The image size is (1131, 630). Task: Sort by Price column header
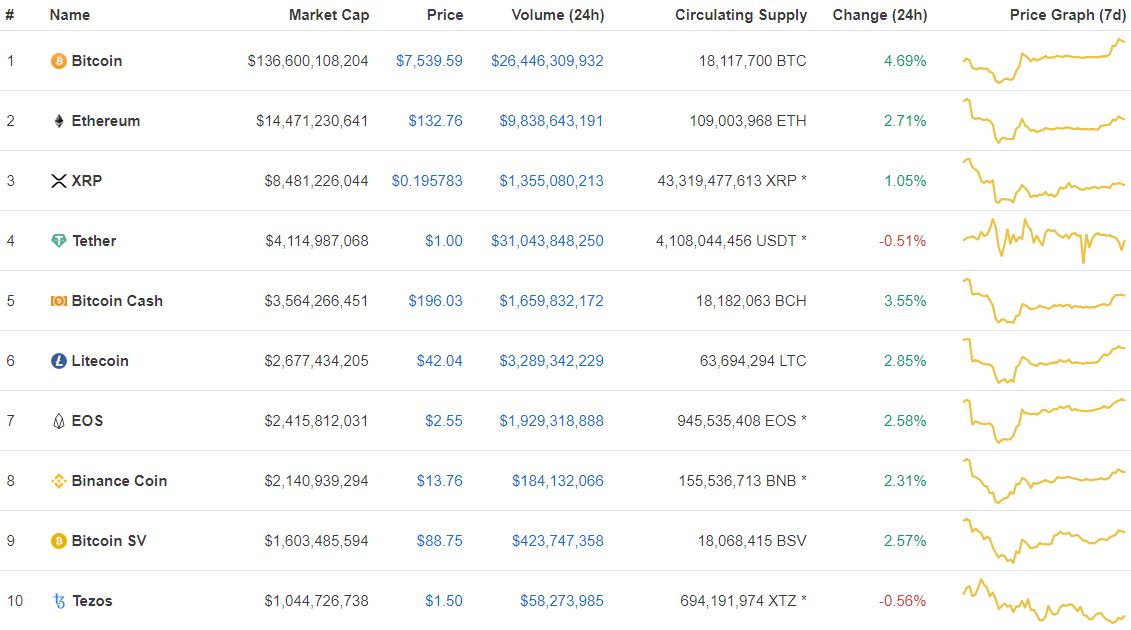click(445, 14)
